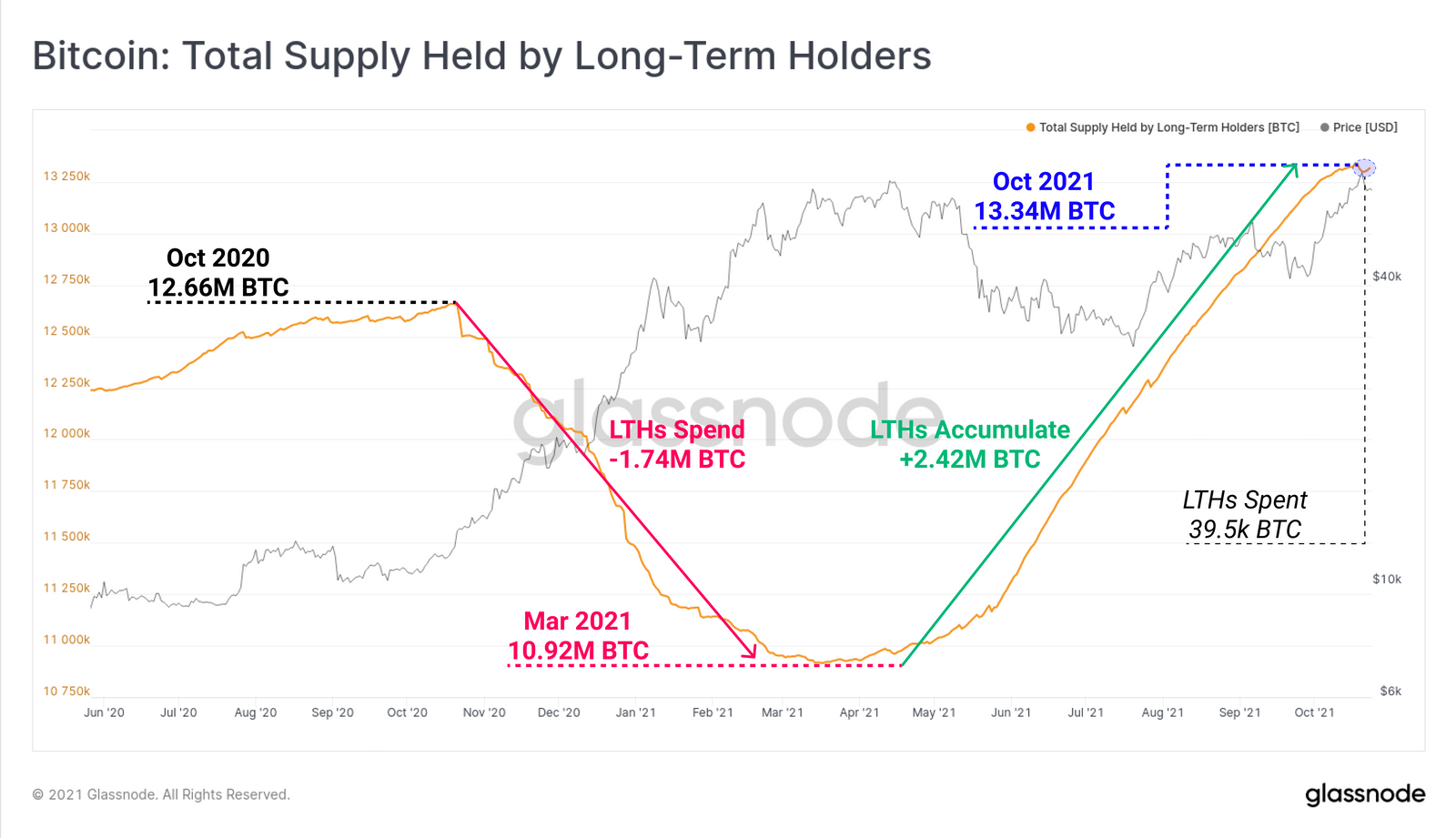Click the 13 250k y-axis tick label
Image resolution: width=1456 pixels, height=838 pixels.
66,177
